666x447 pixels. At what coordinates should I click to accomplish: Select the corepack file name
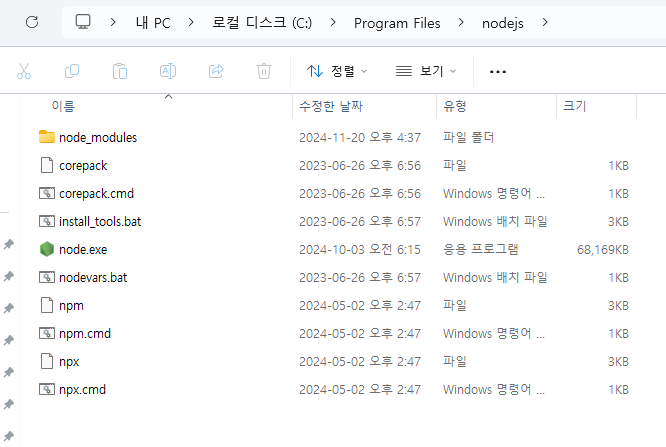(83, 166)
